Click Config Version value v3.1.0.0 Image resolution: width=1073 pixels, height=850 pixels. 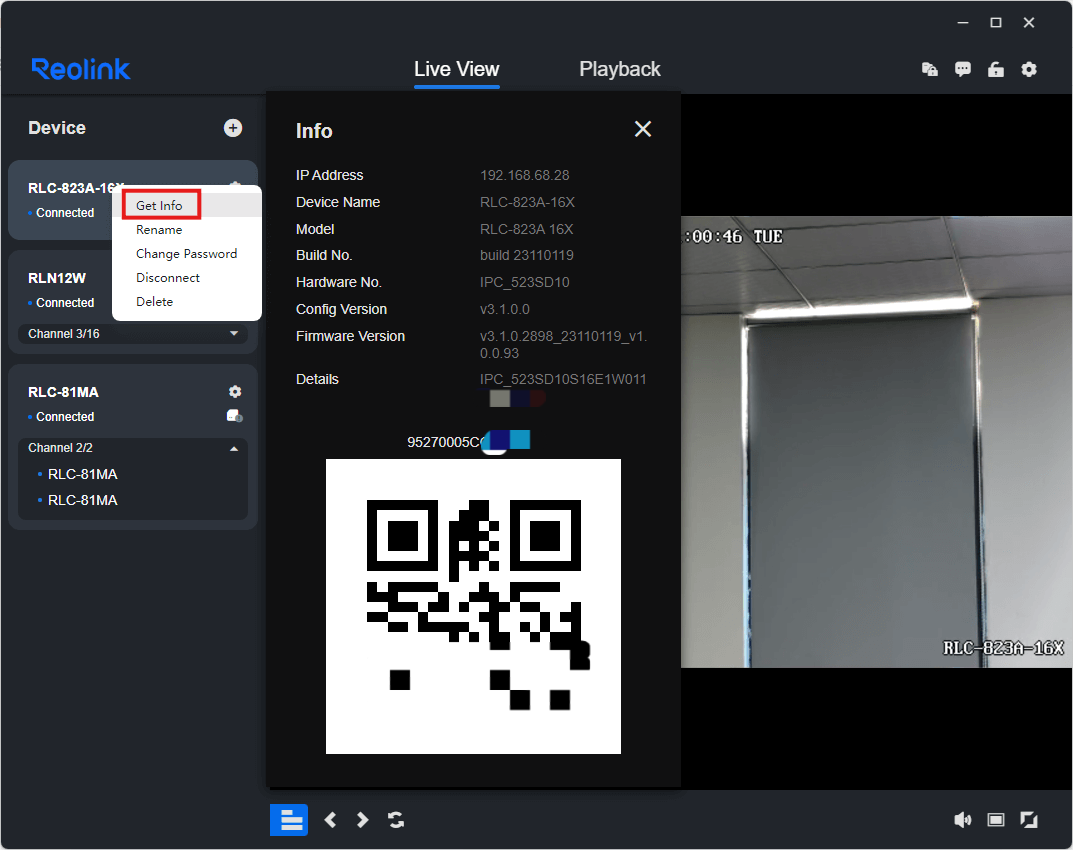pyautogui.click(x=505, y=309)
